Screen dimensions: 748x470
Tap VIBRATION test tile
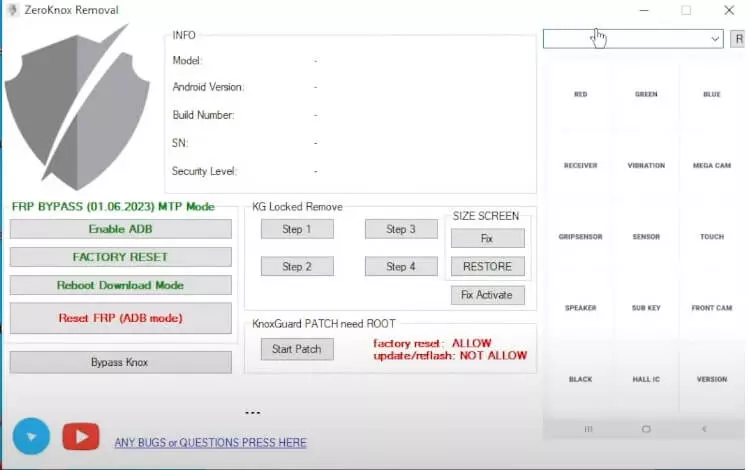tap(646, 165)
